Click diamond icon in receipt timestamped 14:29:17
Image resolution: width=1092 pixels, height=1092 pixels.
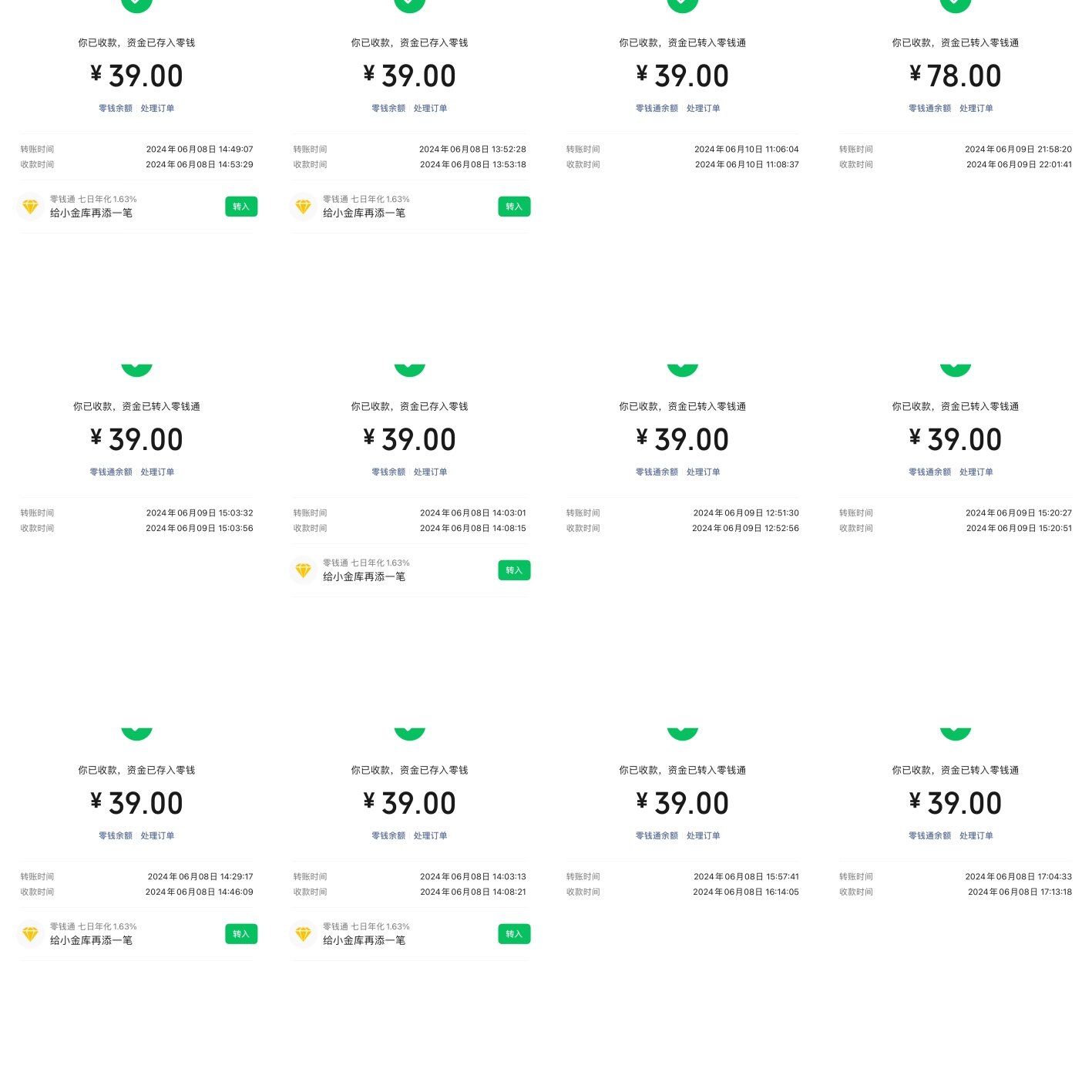tap(30, 934)
